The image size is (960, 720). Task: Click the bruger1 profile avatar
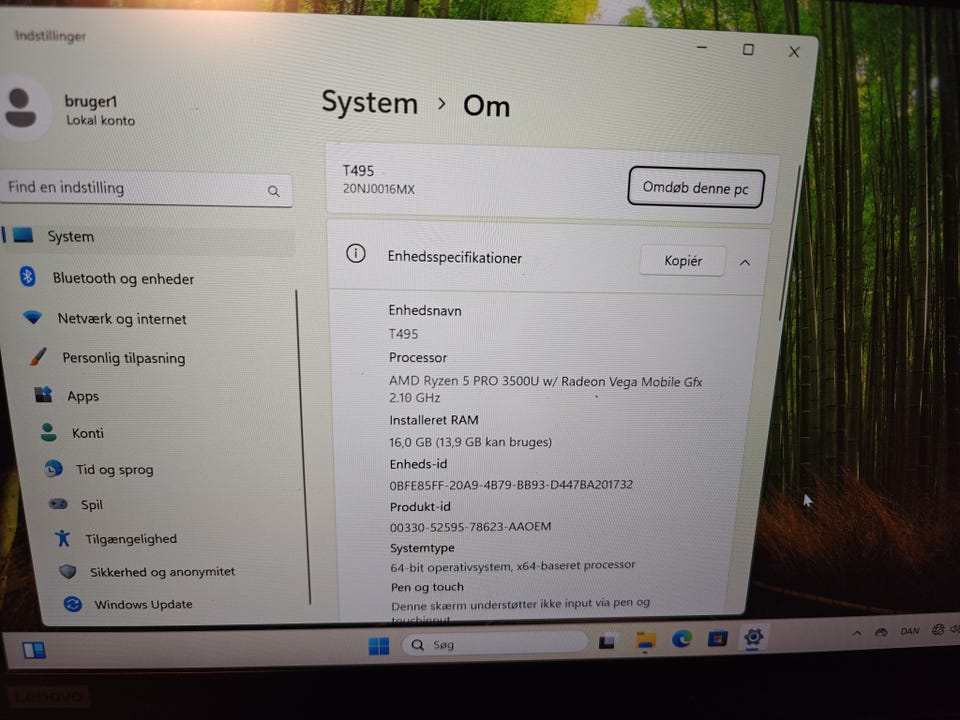[21, 108]
